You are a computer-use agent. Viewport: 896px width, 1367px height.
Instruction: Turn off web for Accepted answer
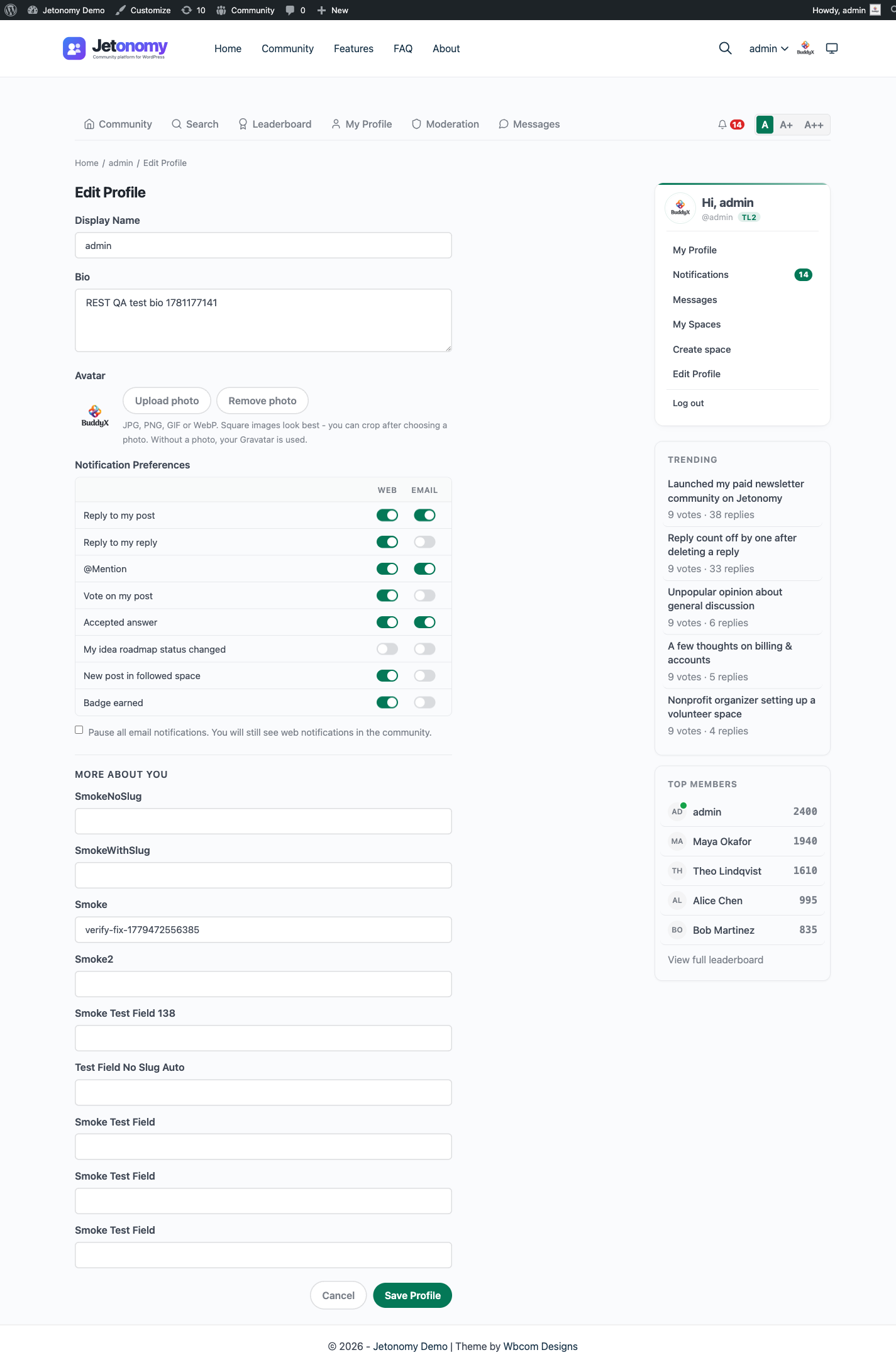click(387, 622)
